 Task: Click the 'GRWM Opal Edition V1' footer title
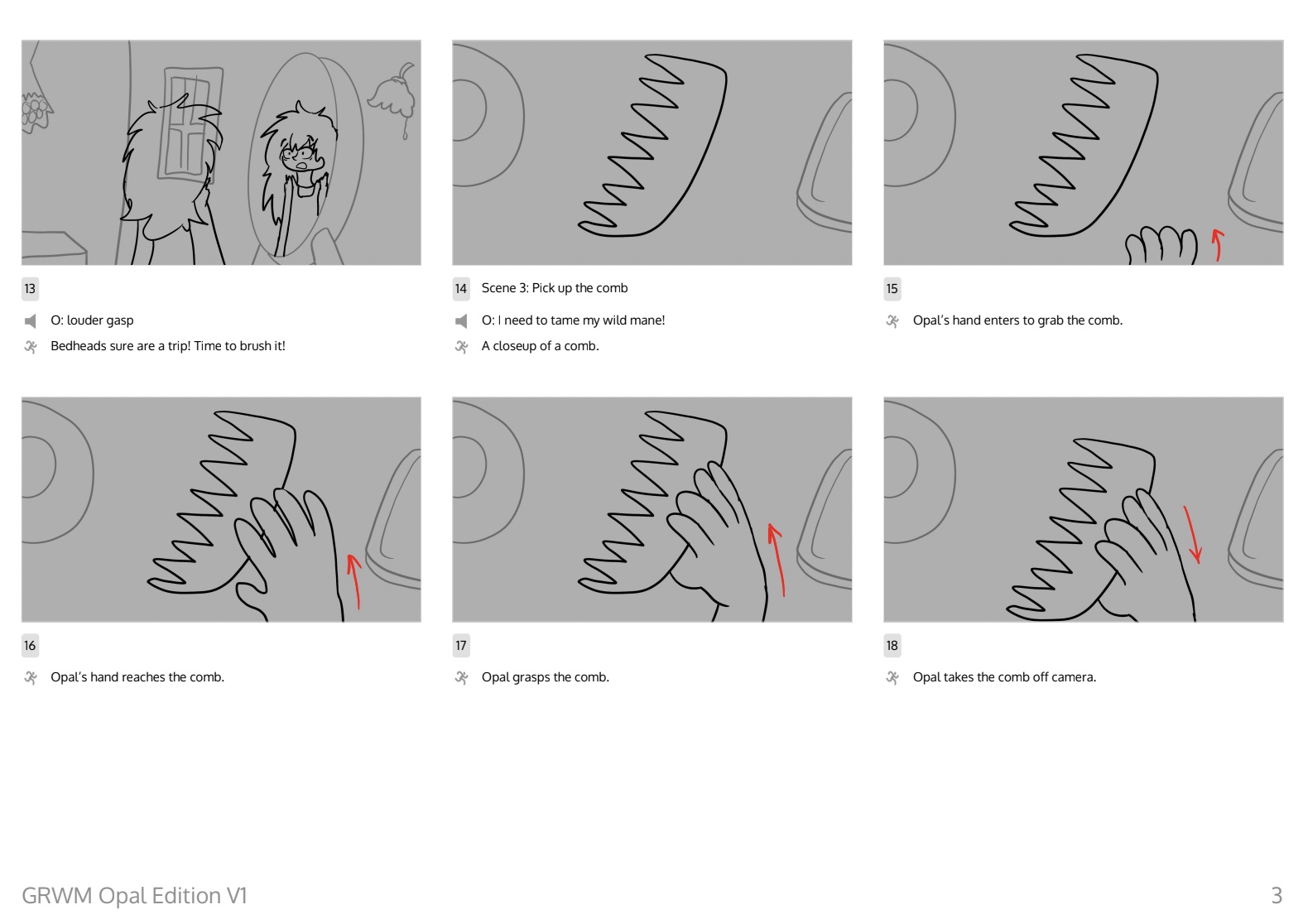[134, 896]
